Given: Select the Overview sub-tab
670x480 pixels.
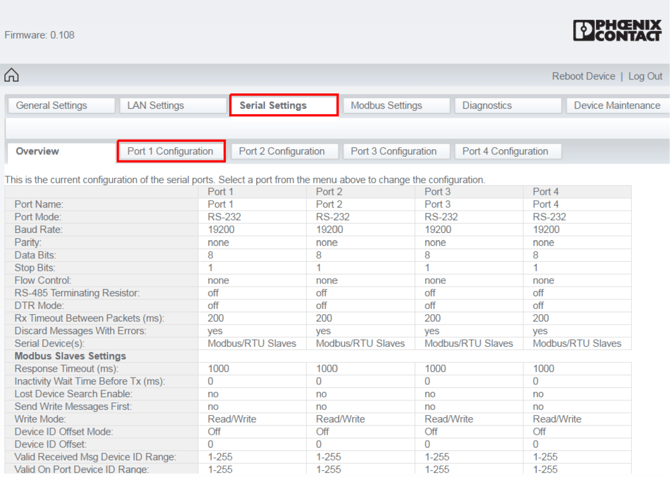Looking at the screenshot, I should coord(38,152).
